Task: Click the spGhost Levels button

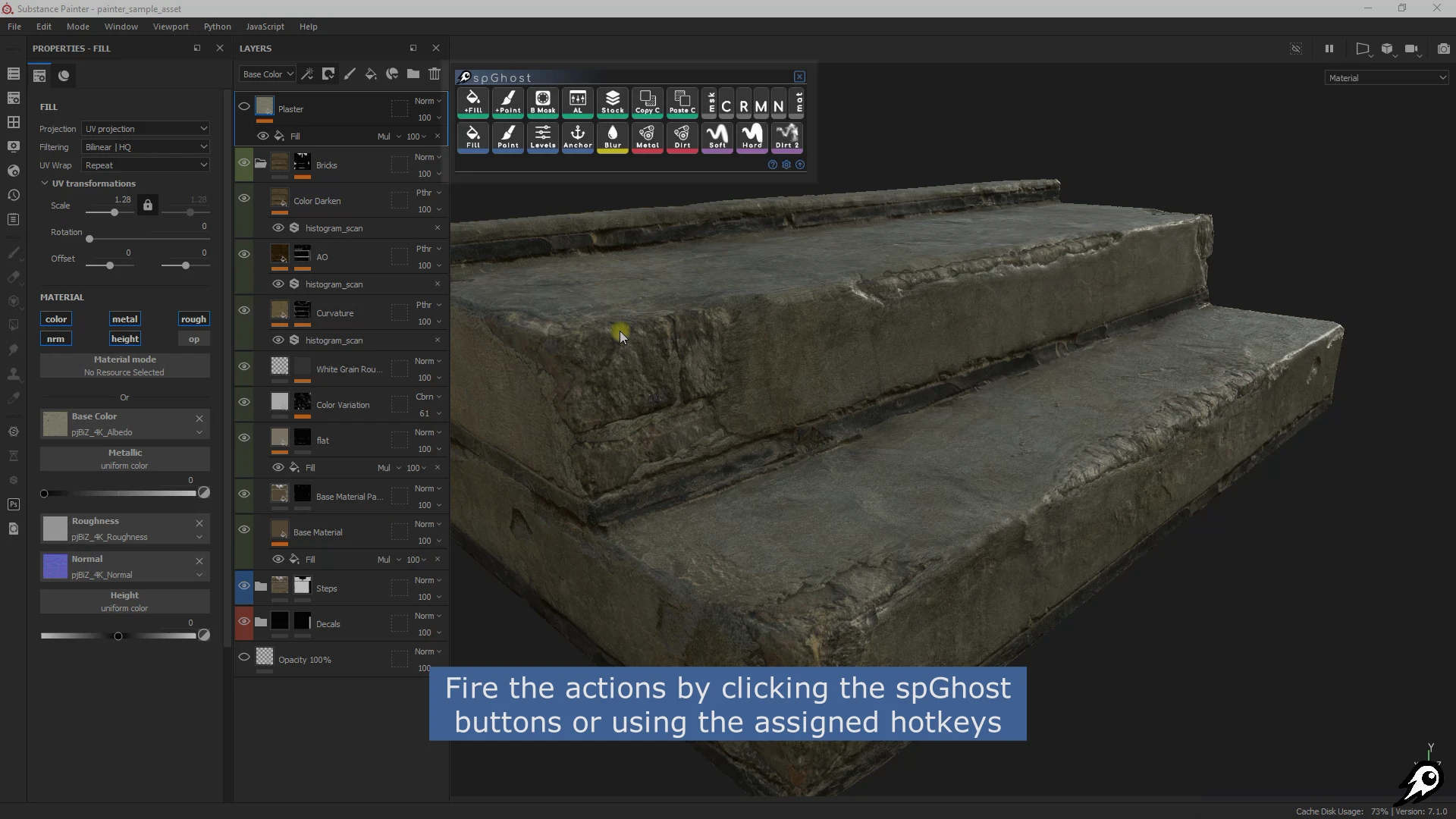Action: [542, 136]
